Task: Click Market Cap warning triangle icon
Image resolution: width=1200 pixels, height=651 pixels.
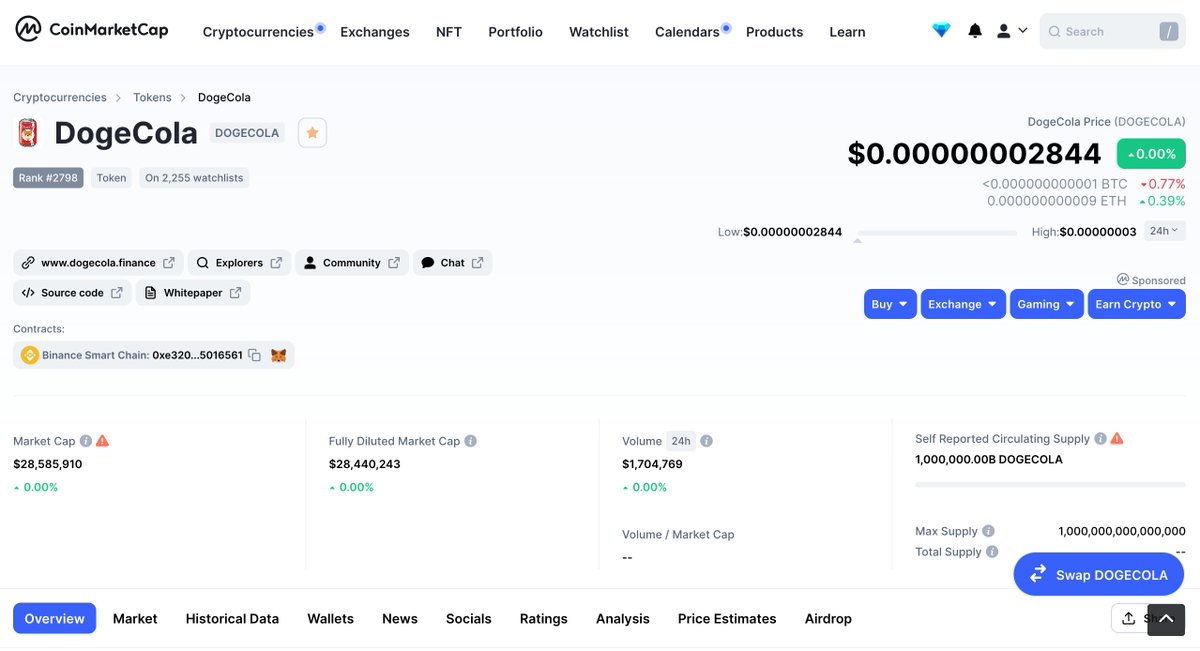Action: (x=102, y=441)
